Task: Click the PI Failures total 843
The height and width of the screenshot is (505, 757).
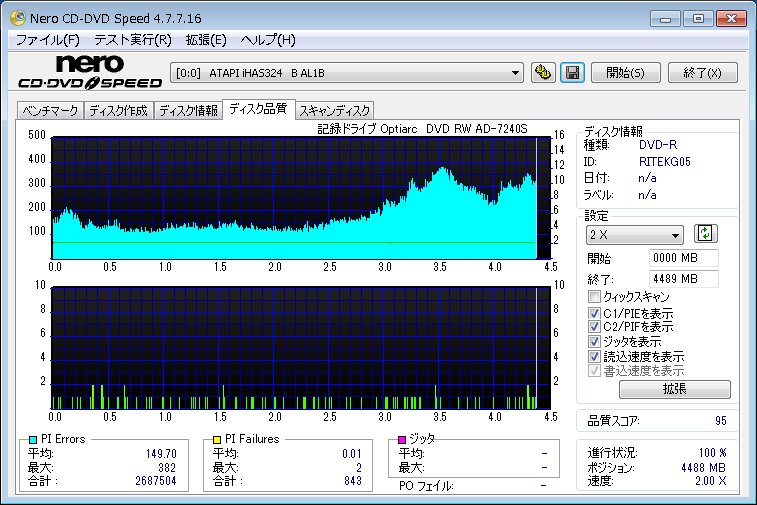Action: pos(353,481)
